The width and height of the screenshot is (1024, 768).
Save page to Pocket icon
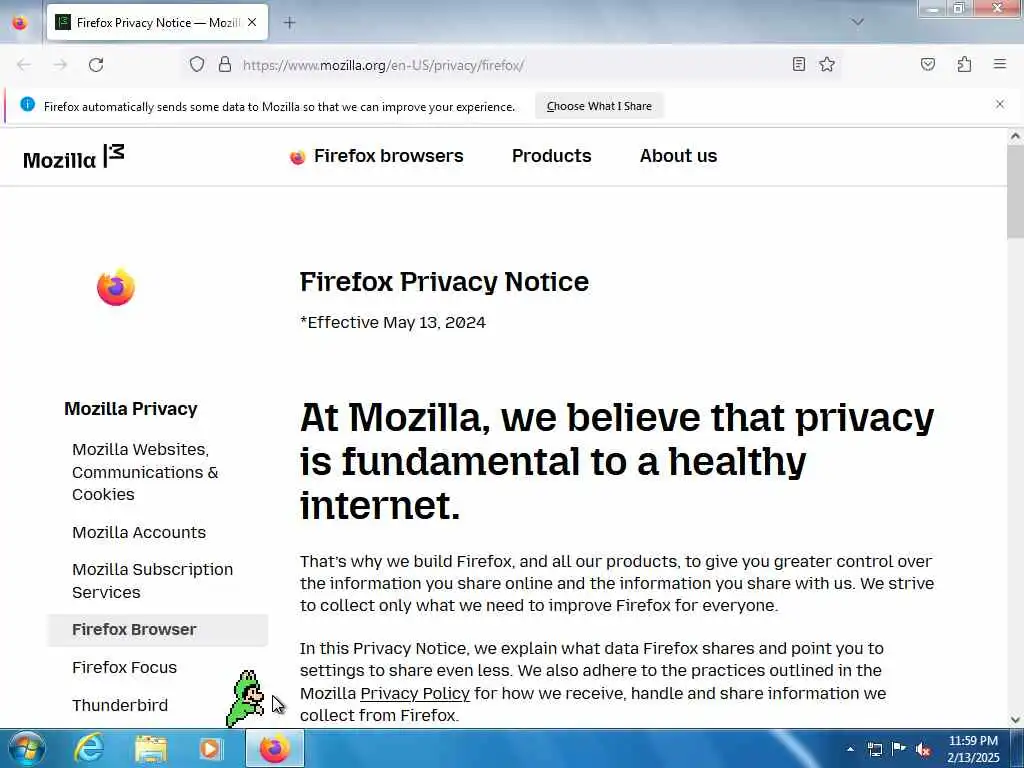click(927, 64)
